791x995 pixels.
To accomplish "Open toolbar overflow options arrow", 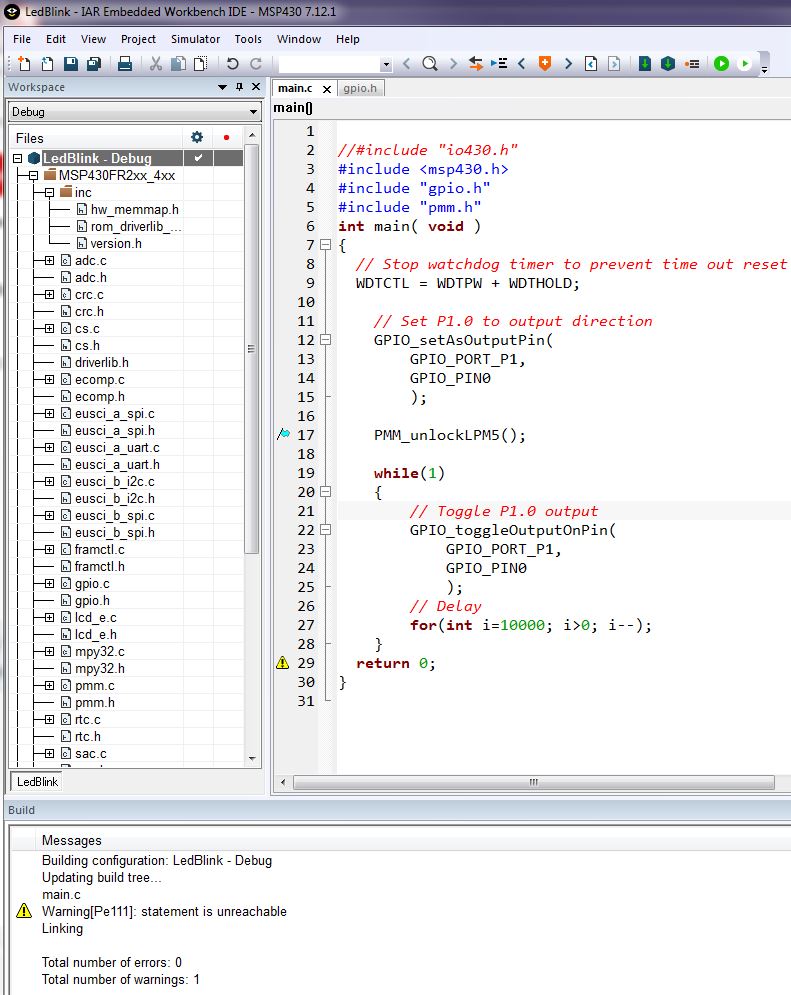I will [x=764, y=69].
